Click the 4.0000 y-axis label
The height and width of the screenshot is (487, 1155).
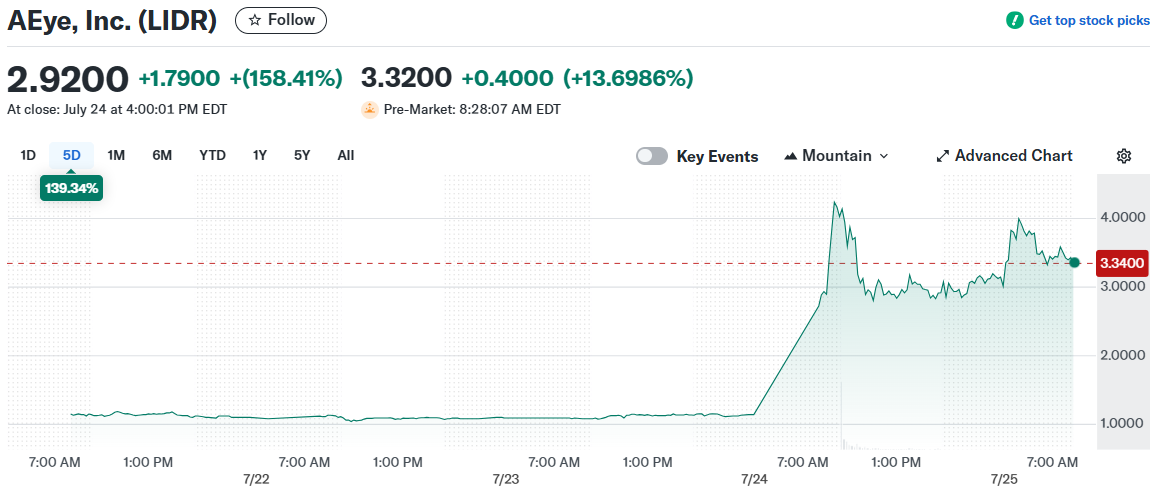[x=1123, y=218]
